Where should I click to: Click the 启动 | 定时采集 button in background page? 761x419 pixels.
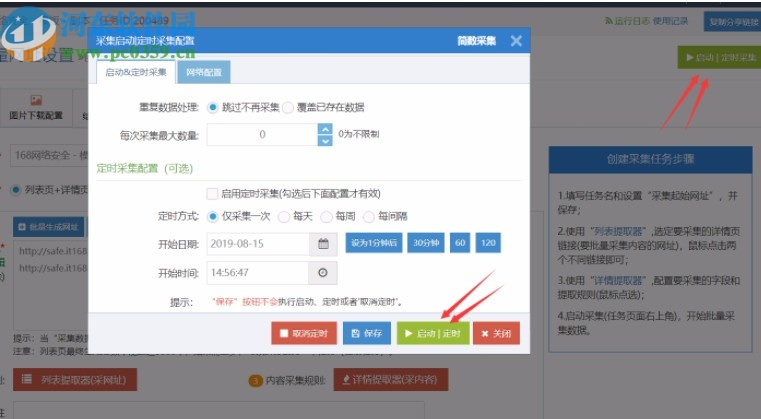point(720,57)
